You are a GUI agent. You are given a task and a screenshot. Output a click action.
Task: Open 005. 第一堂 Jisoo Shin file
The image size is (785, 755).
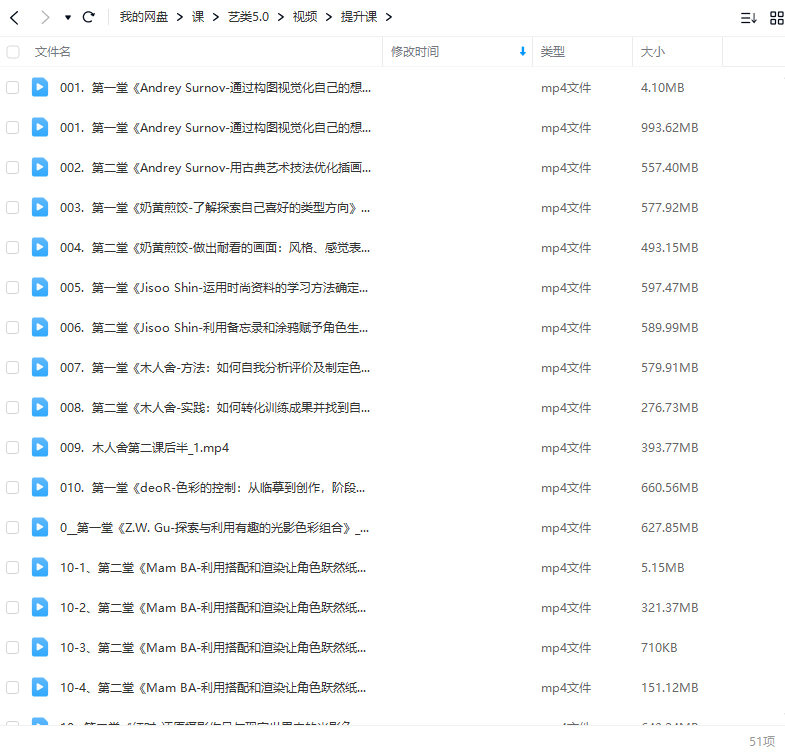(213, 287)
